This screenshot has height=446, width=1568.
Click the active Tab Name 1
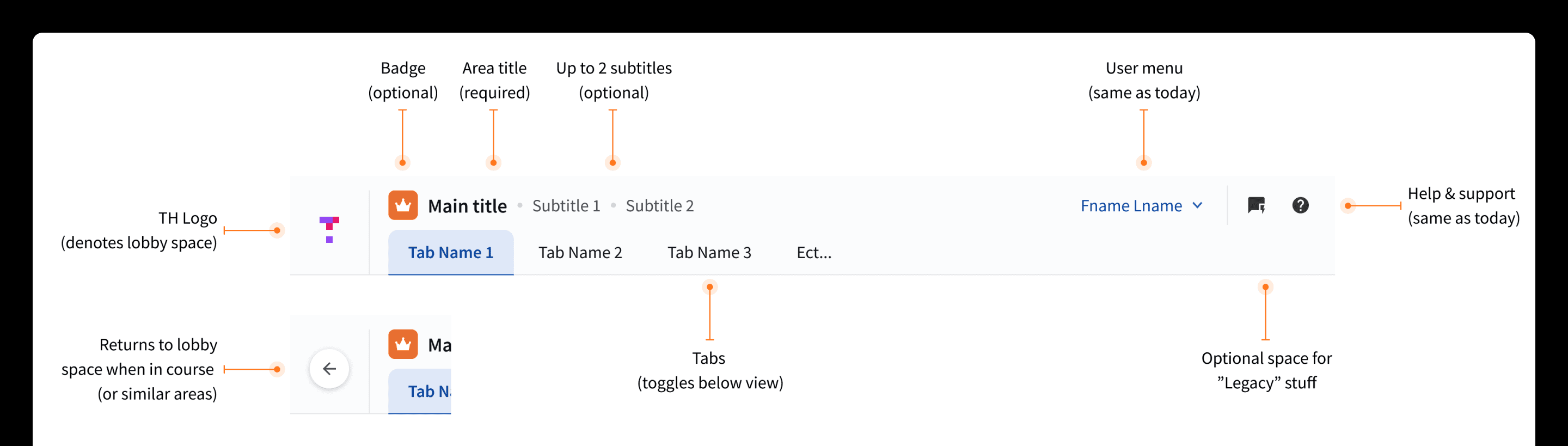[450, 252]
